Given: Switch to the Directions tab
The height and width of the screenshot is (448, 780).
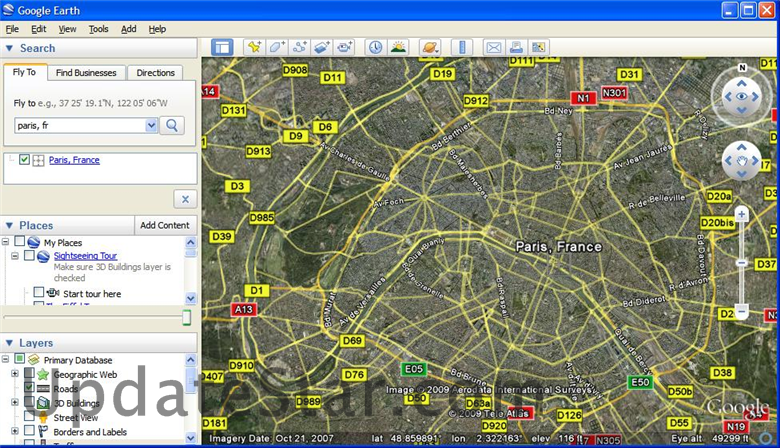Looking at the screenshot, I should point(155,73).
